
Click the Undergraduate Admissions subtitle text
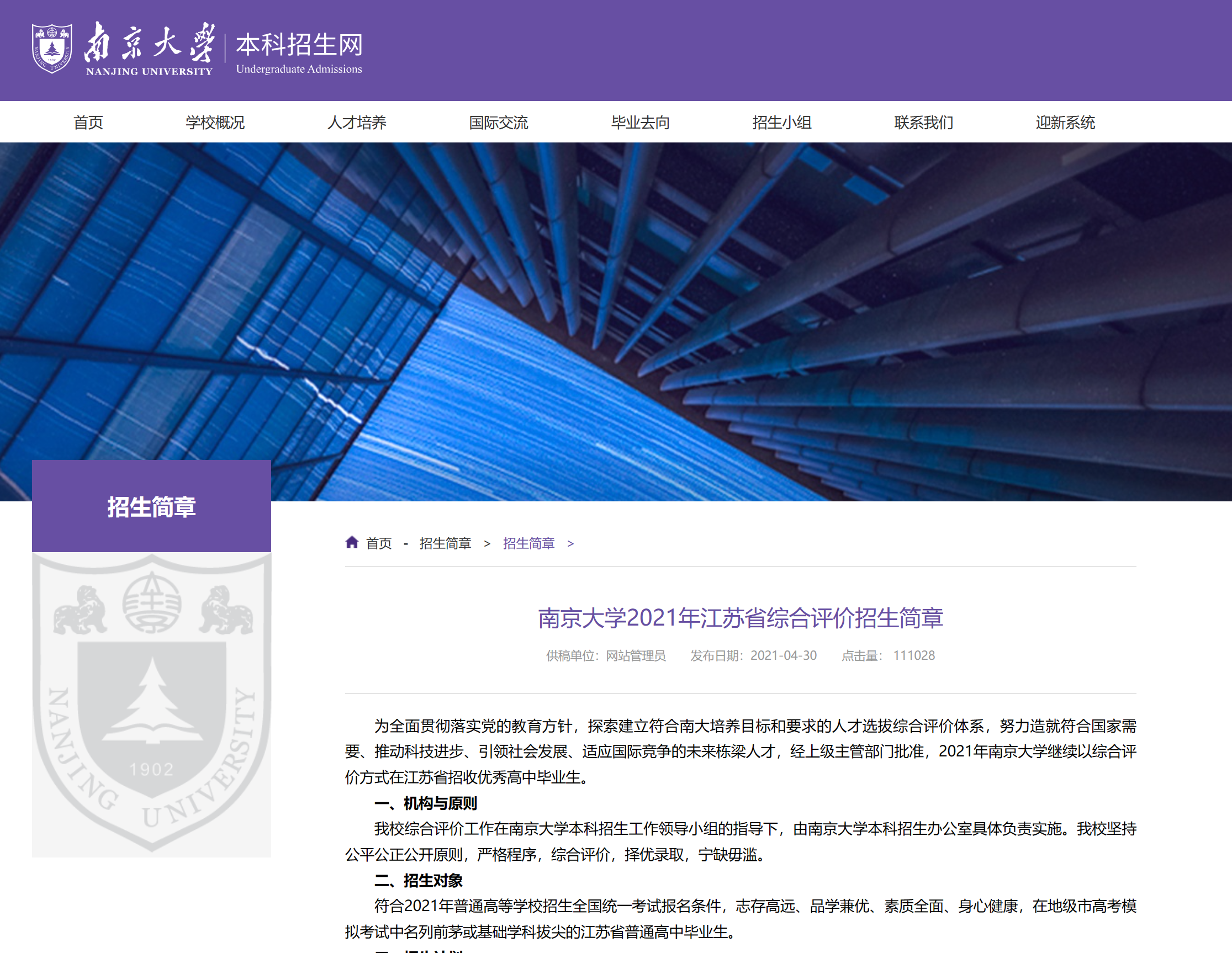(299, 69)
